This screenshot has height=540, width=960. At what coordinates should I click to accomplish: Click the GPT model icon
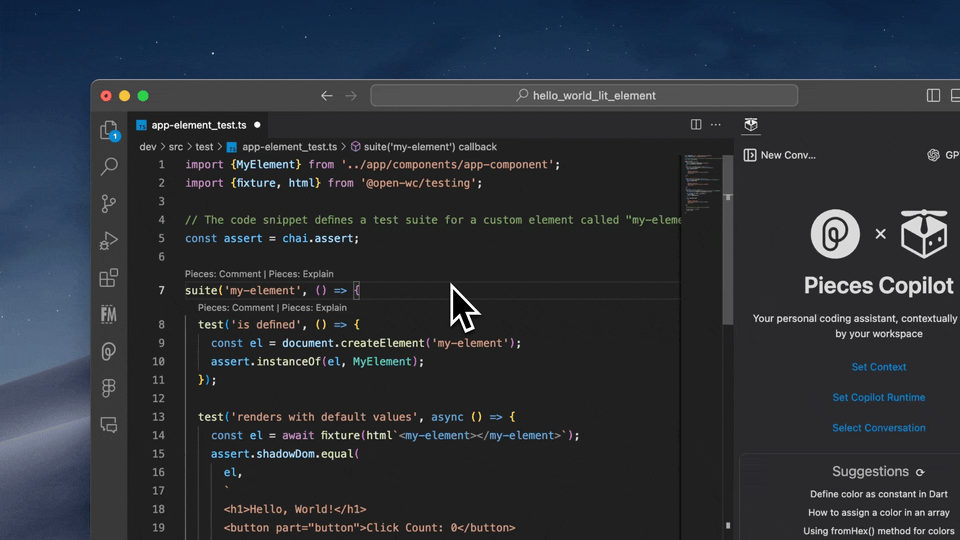933,155
